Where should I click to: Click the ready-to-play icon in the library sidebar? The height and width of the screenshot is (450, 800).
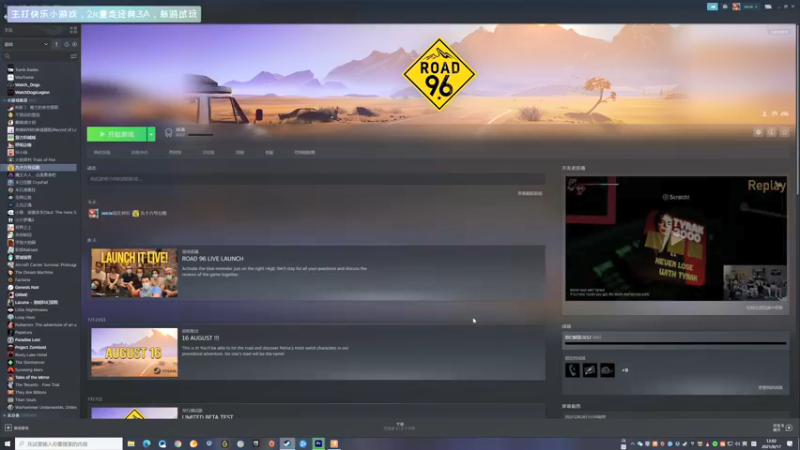(x=74, y=44)
